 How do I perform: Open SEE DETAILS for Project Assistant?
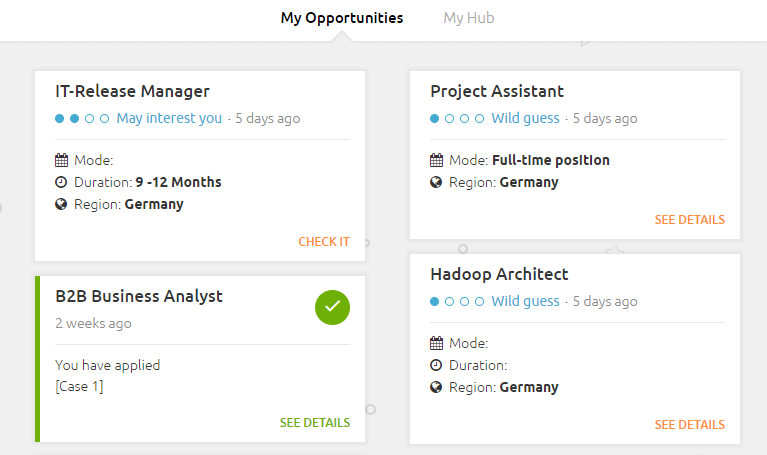click(690, 220)
